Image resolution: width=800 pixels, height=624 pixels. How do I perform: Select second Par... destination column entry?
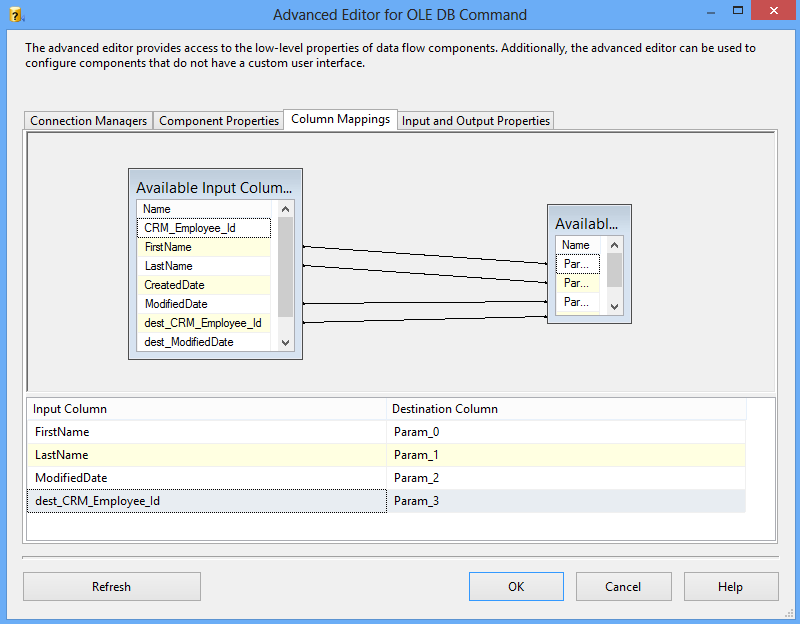[578, 283]
